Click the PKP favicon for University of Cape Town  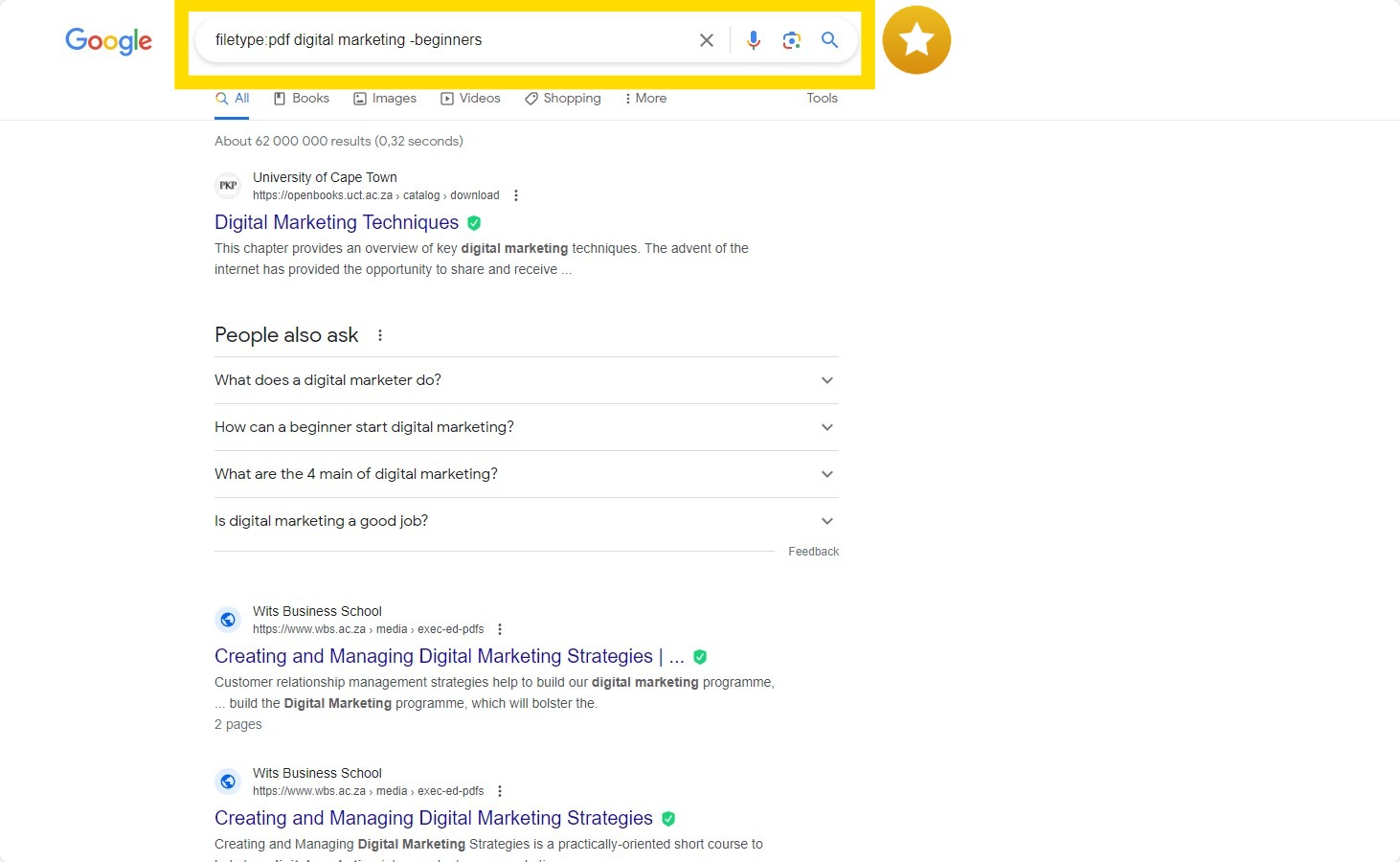tap(228, 186)
